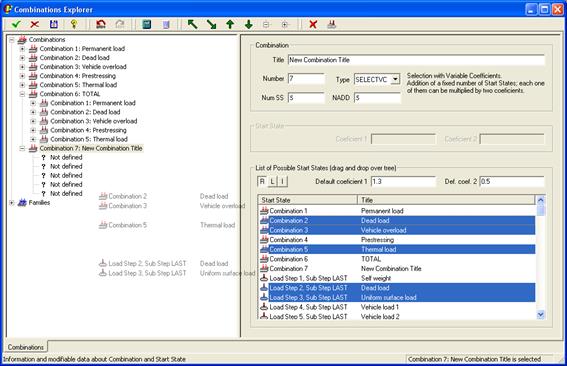
Task: Select Combination 2: Dead load under TOTAL
Action: point(85,112)
